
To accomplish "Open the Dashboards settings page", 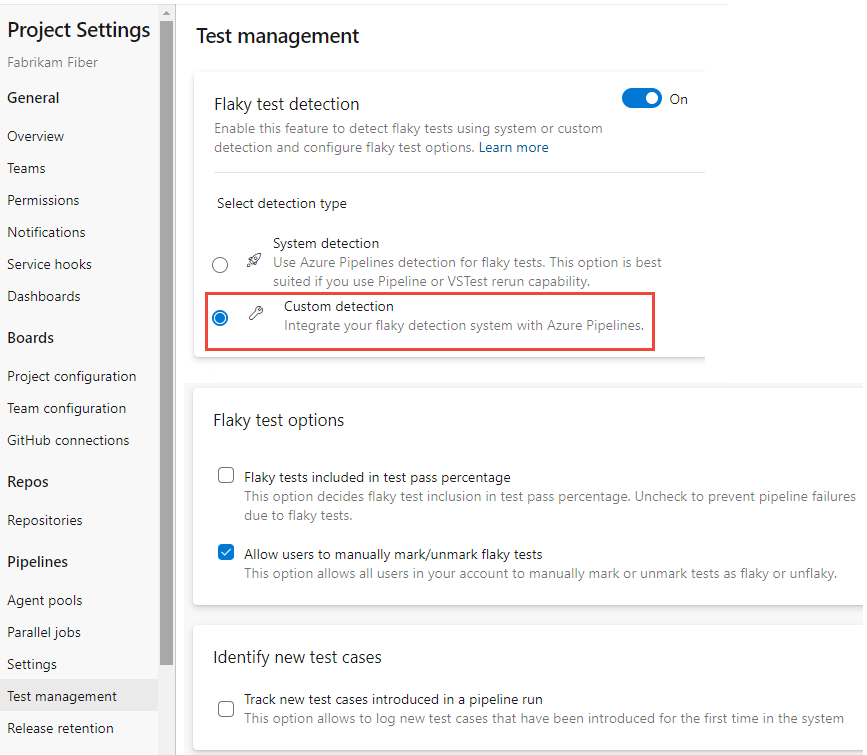I will pyautogui.click(x=43, y=296).
